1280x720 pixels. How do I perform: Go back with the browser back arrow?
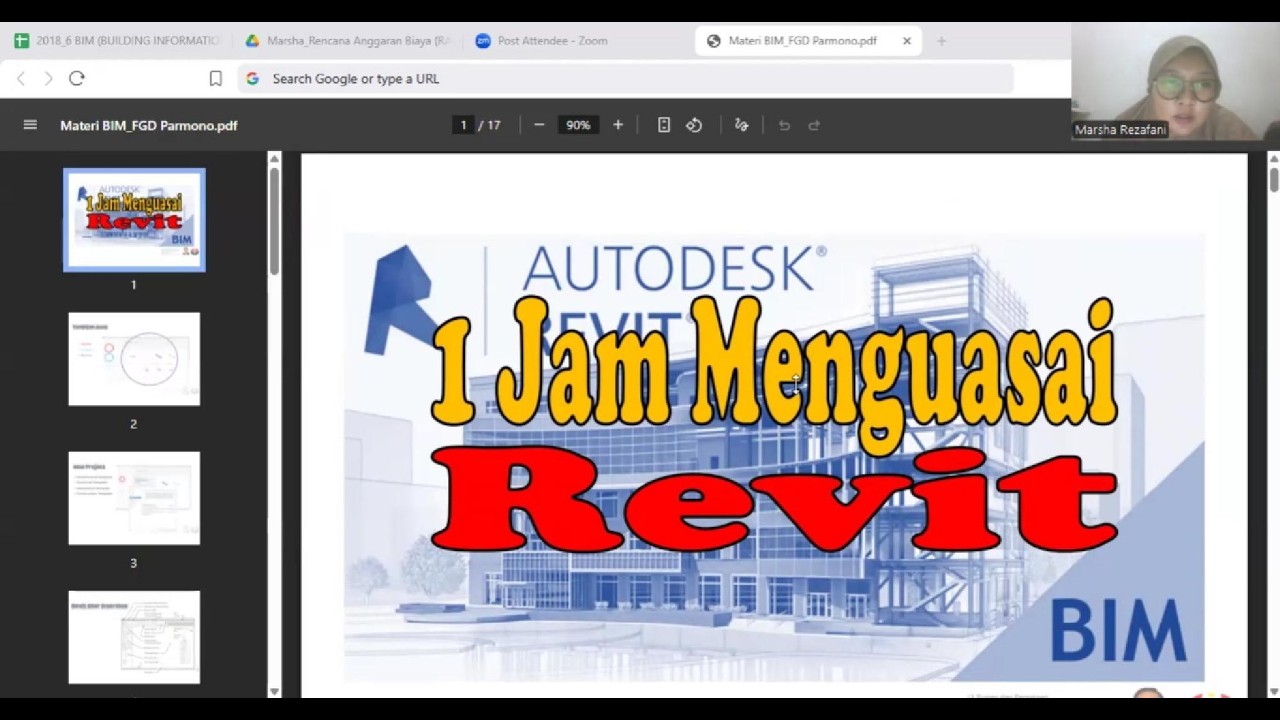tap(21, 78)
